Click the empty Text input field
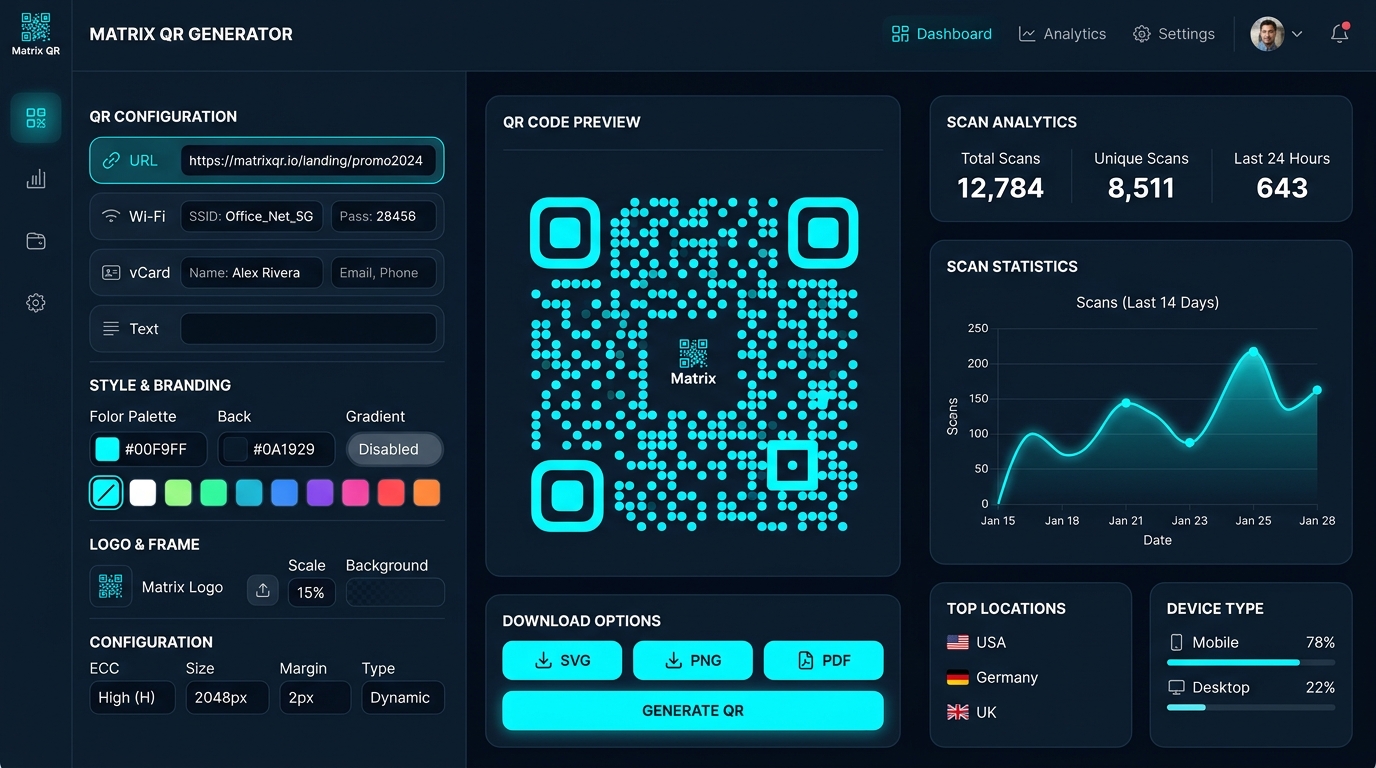The image size is (1376, 768). tap(308, 328)
